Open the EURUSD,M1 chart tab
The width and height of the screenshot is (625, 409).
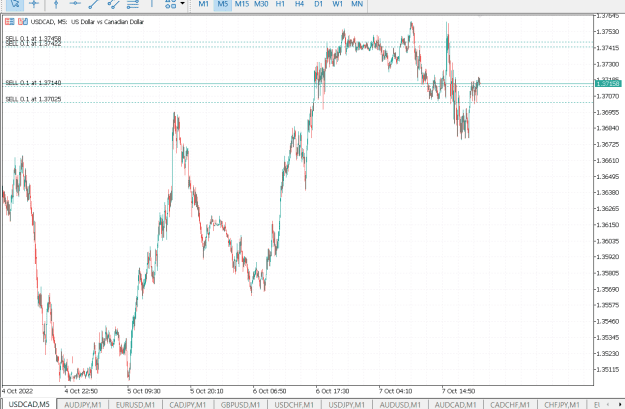point(135,405)
